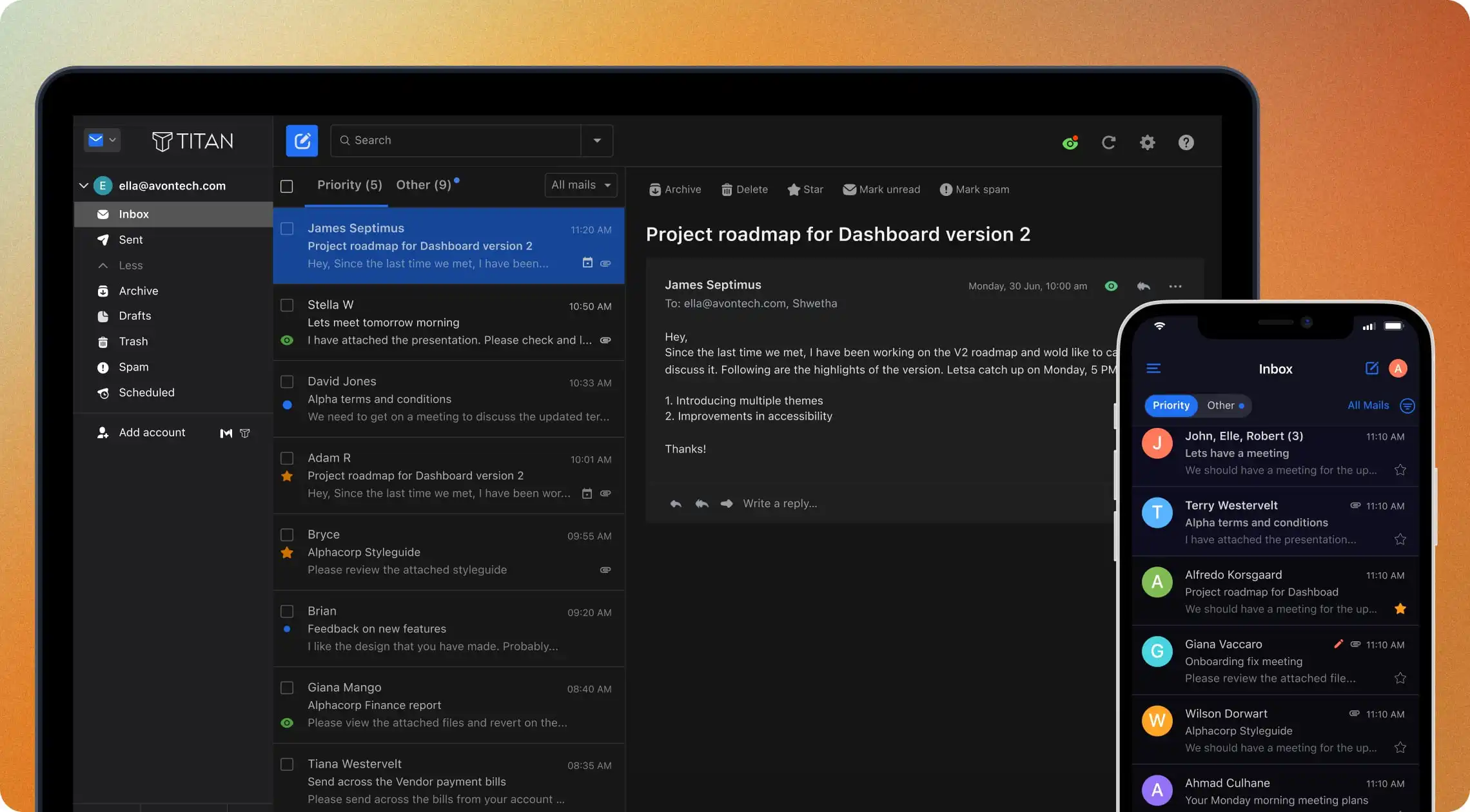Screen dimensions: 1470x812
Task: Click the blue compose email button
Action: tap(302, 140)
